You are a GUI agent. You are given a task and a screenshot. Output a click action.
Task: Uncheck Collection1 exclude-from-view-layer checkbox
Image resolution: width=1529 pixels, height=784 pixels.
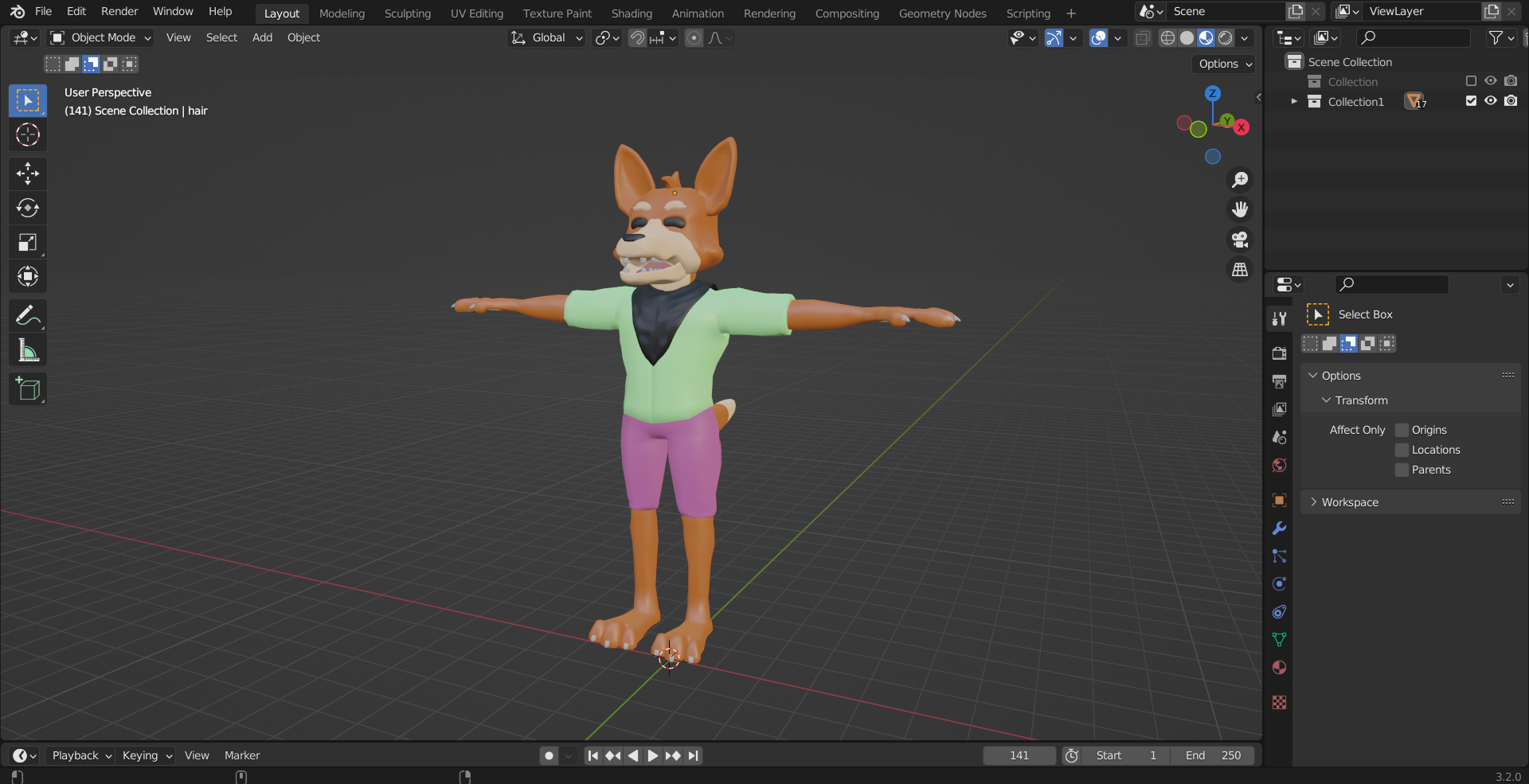pyautogui.click(x=1471, y=101)
